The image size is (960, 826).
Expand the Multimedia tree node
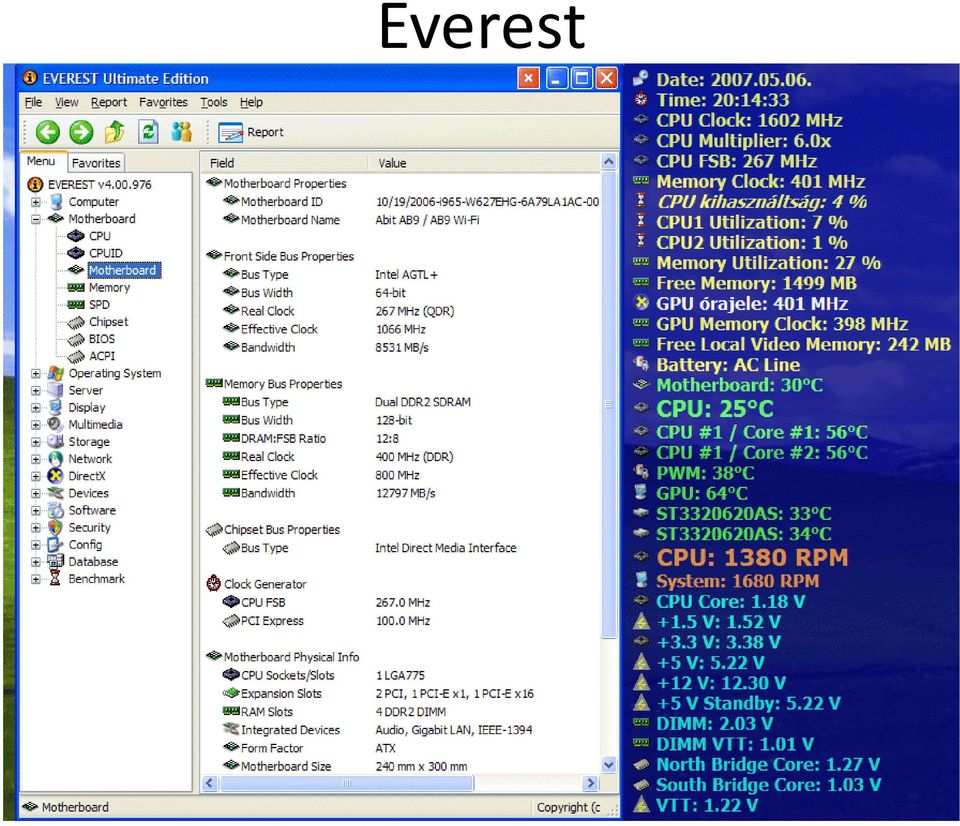click(36, 424)
